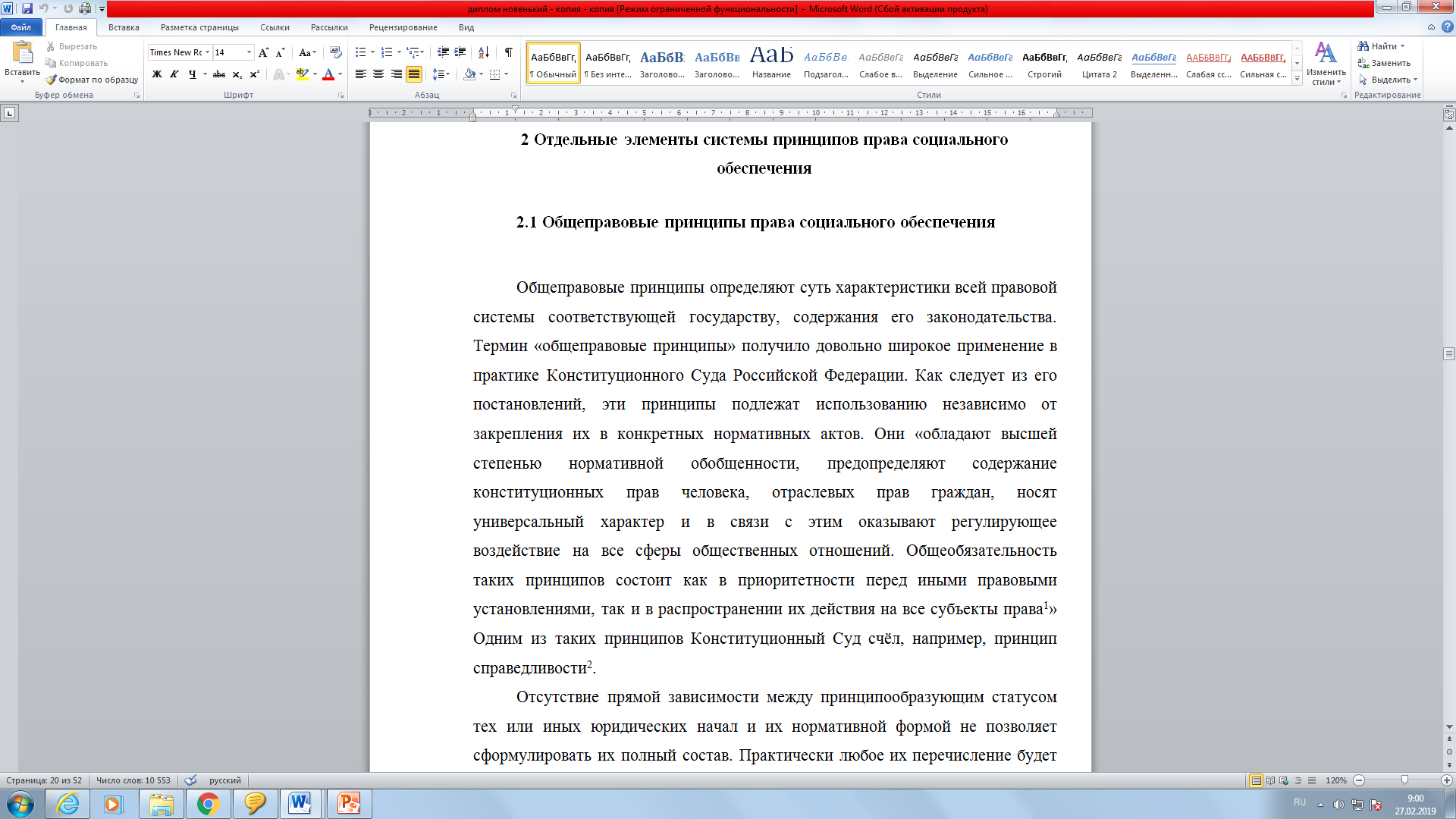Image resolution: width=1456 pixels, height=819 pixels.
Task: Click the sort A-Я icon
Action: tap(484, 52)
